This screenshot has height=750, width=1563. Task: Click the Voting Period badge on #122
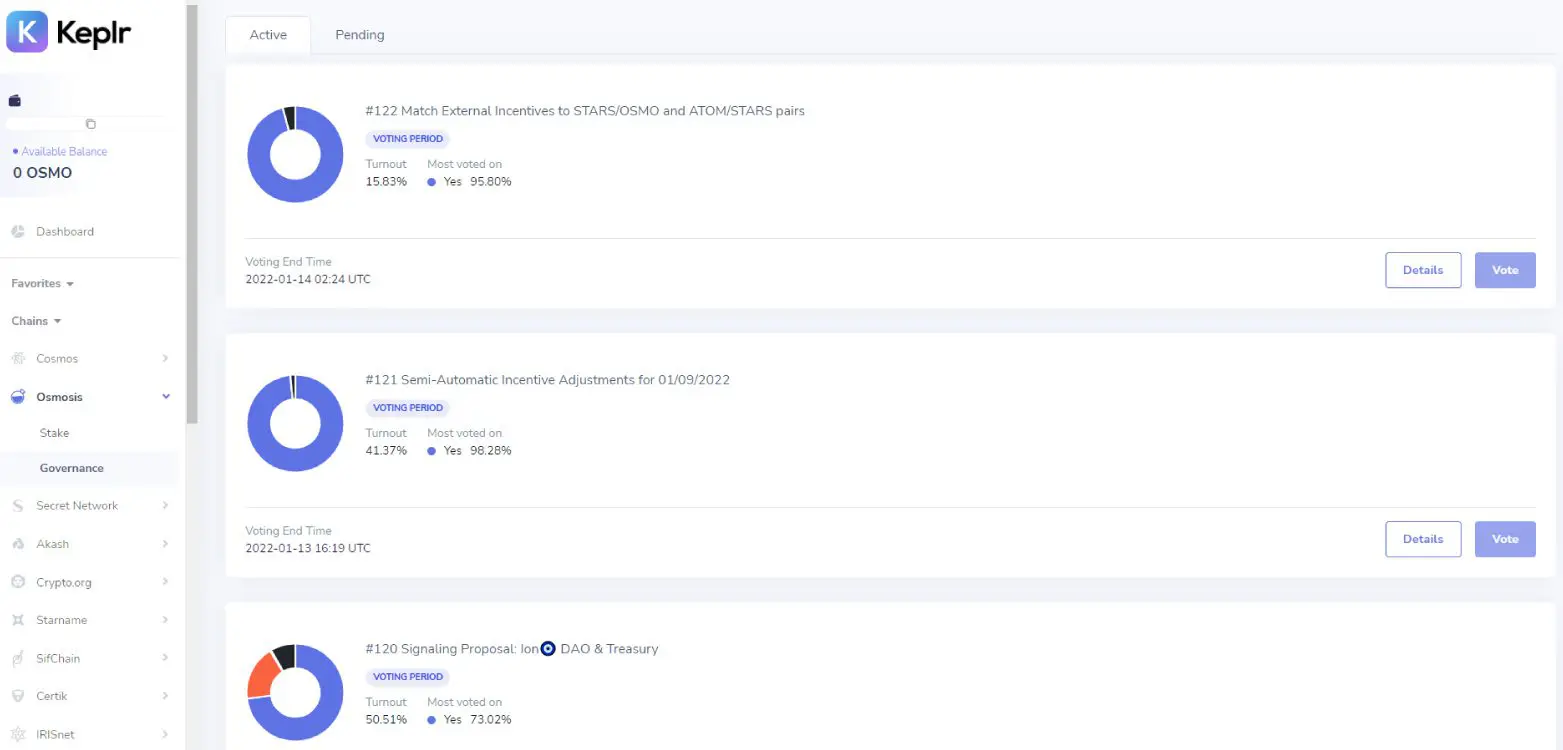coord(407,139)
